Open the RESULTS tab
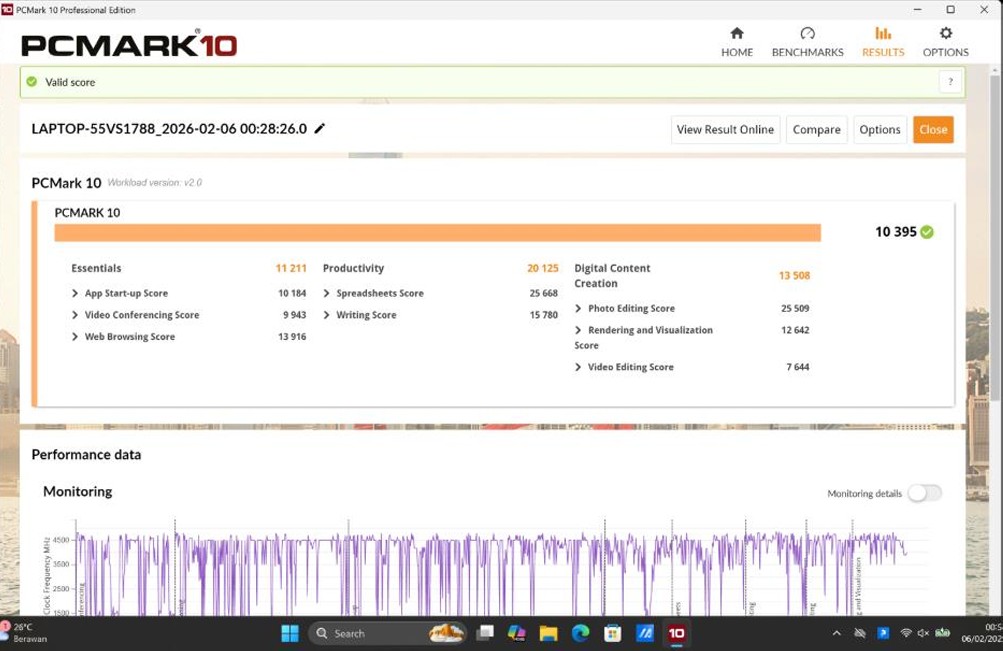Image resolution: width=1003 pixels, height=651 pixels. 883,42
